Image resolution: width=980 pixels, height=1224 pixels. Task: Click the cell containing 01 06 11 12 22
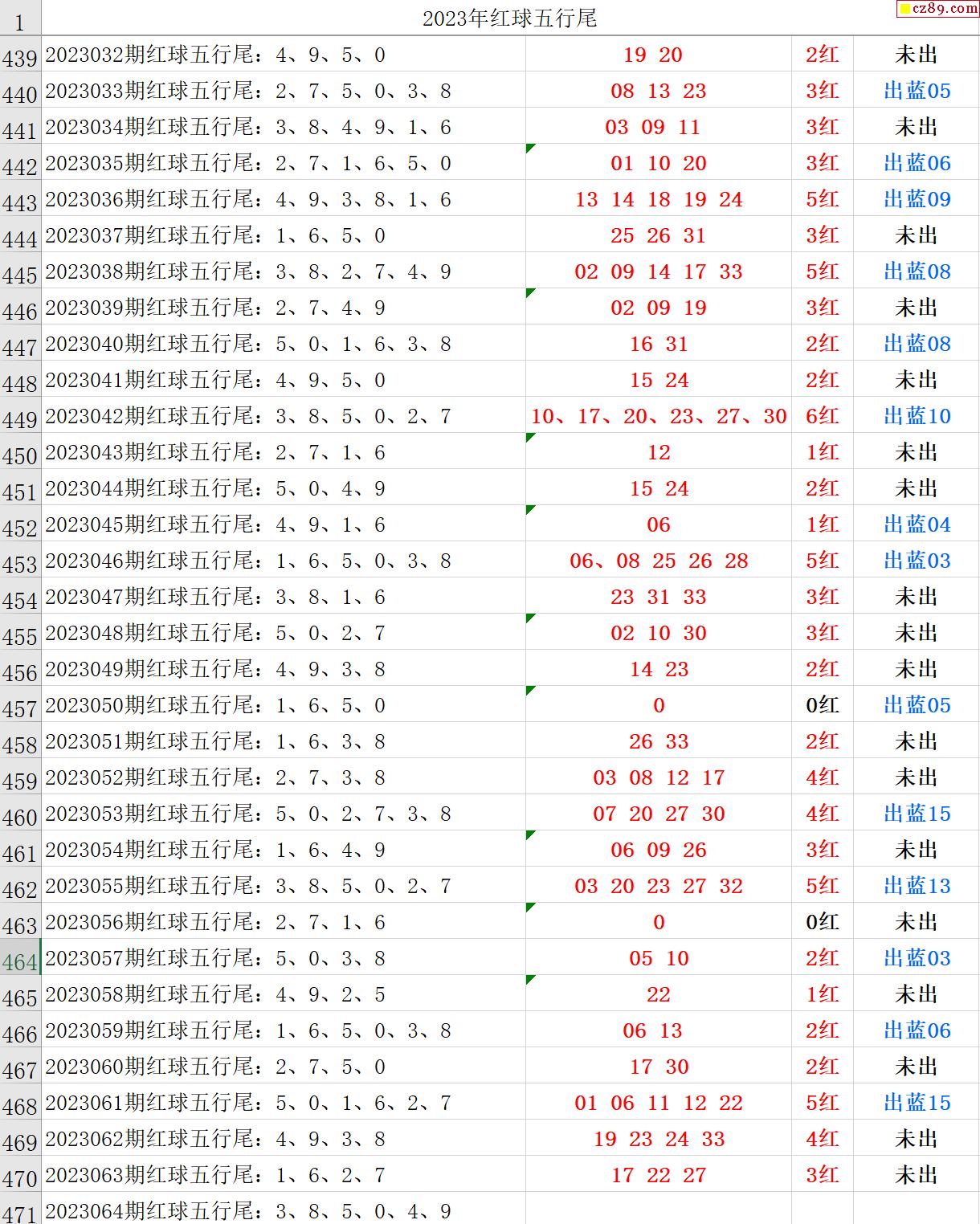point(658,1103)
